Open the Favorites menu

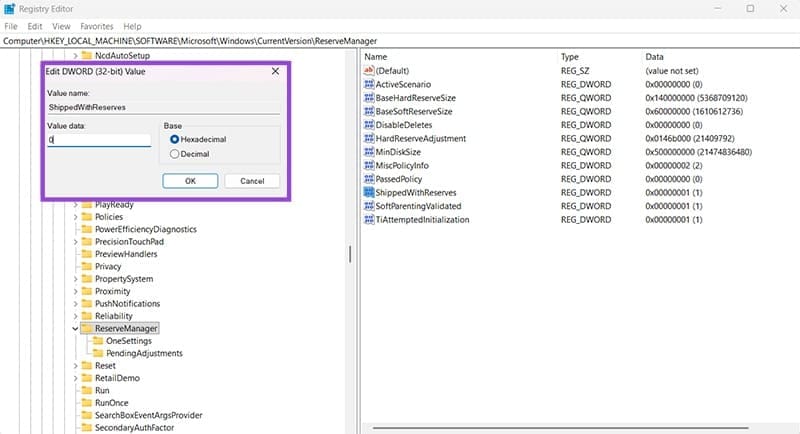coord(96,26)
